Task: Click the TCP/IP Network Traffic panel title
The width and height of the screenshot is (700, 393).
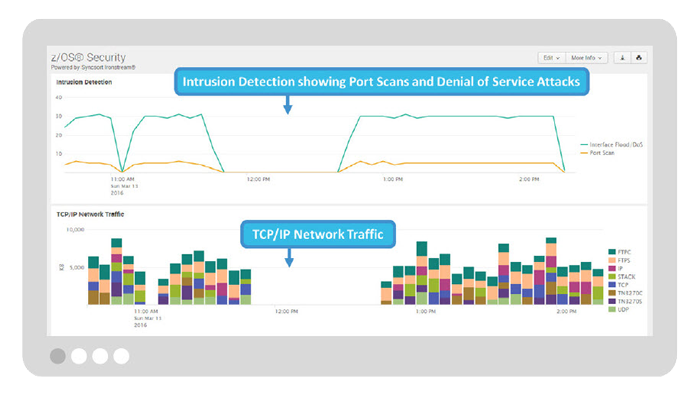Action: point(90,214)
